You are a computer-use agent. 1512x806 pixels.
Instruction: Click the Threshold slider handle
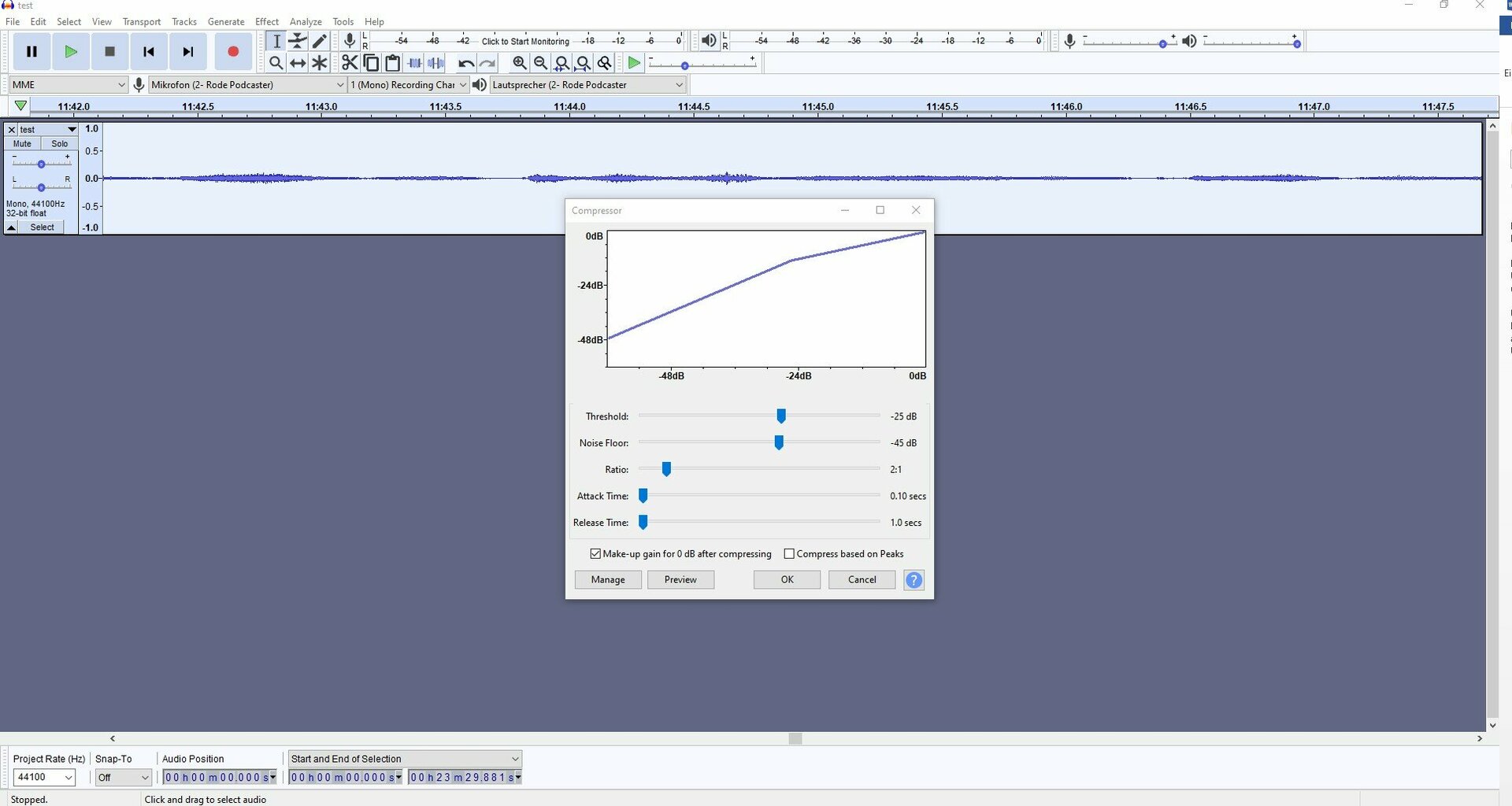(x=781, y=416)
